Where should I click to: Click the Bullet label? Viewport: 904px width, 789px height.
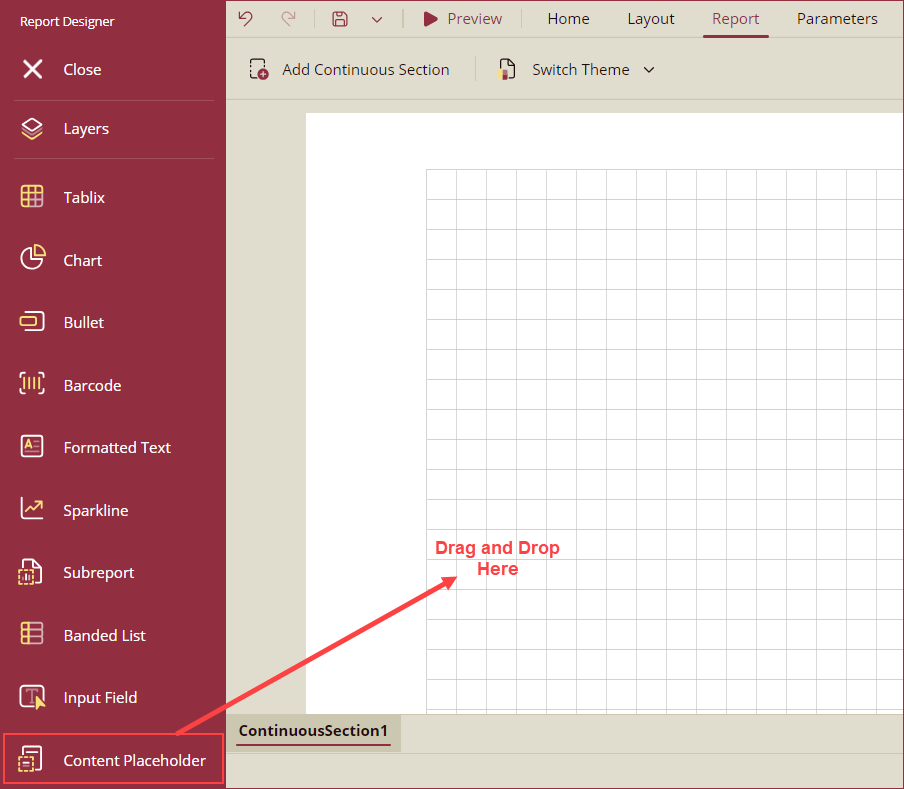pyautogui.click(x=84, y=323)
